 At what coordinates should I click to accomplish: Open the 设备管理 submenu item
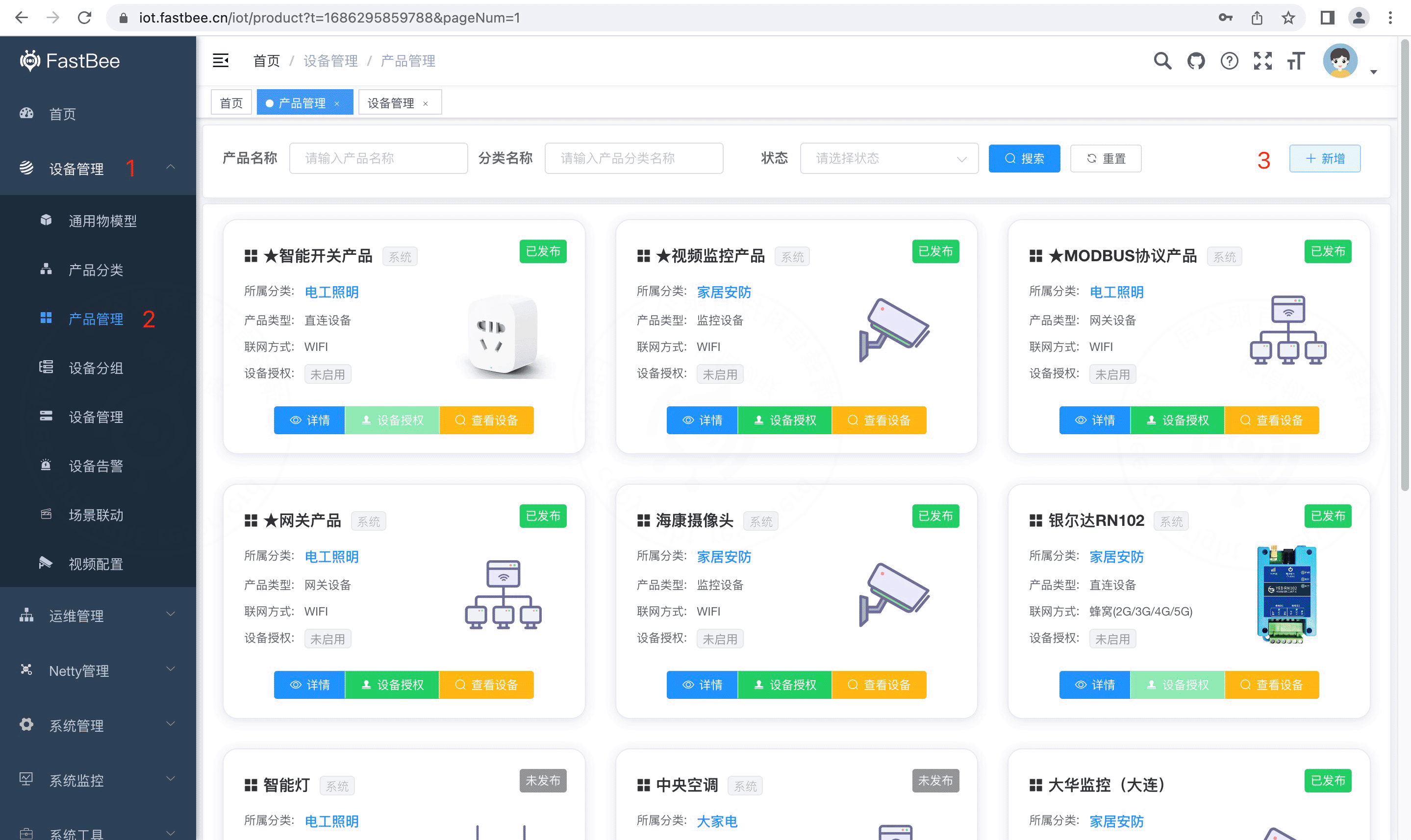tap(98, 417)
